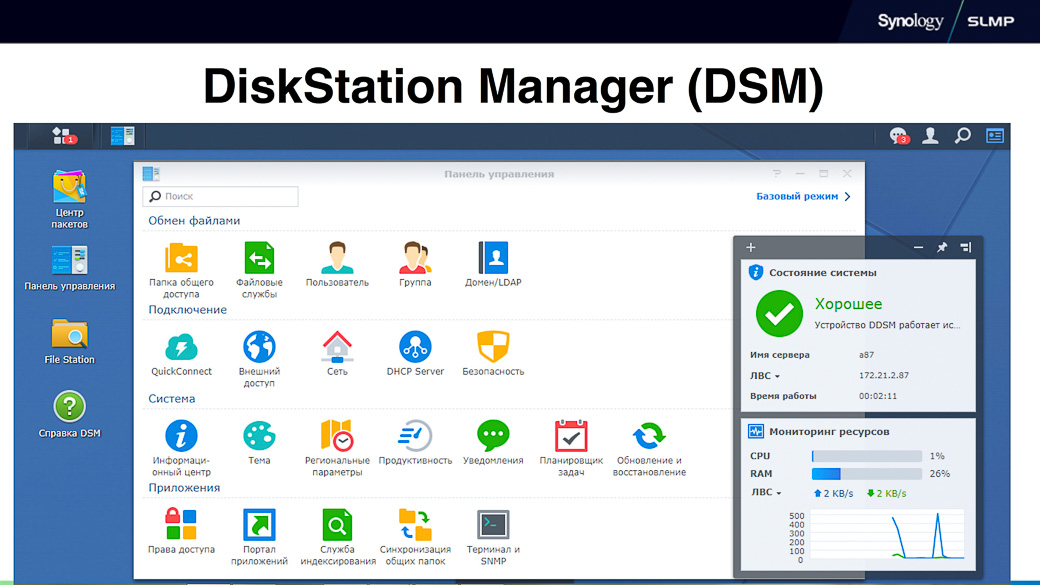Open the notifications chat bubble icon
The width and height of the screenshot is (1040, 585).
click(899, 136)
